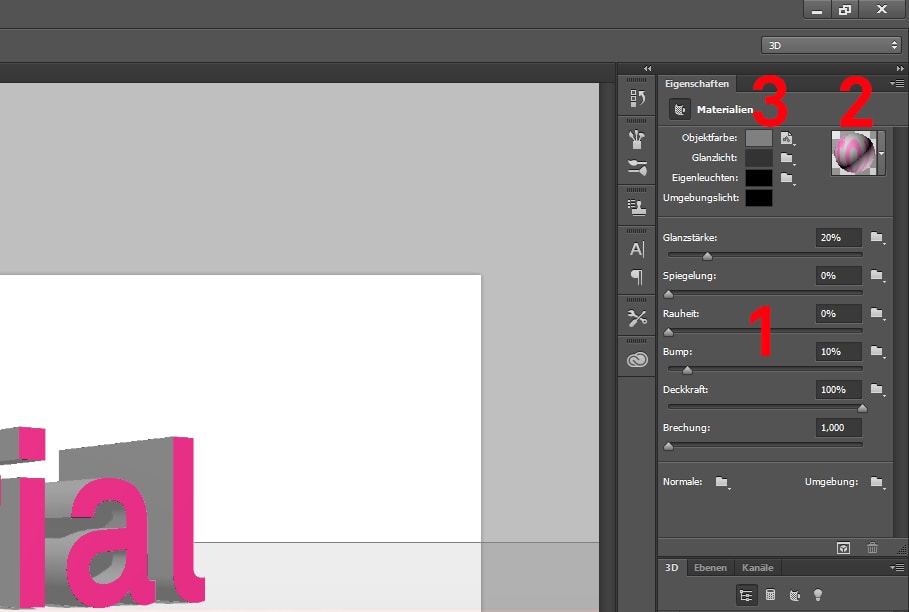The image size is (909, 612).
Task: Click the Umgebung texture folder button
Action: tap(876, 482)
